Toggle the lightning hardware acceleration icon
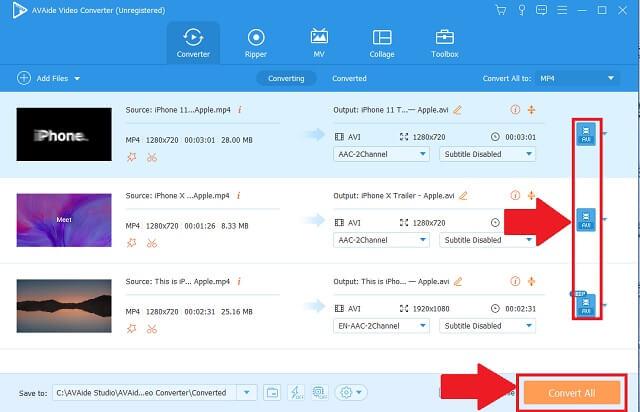The height and width of the screenshot is (412, 640). pyautogui.click(x=296, y=393)
